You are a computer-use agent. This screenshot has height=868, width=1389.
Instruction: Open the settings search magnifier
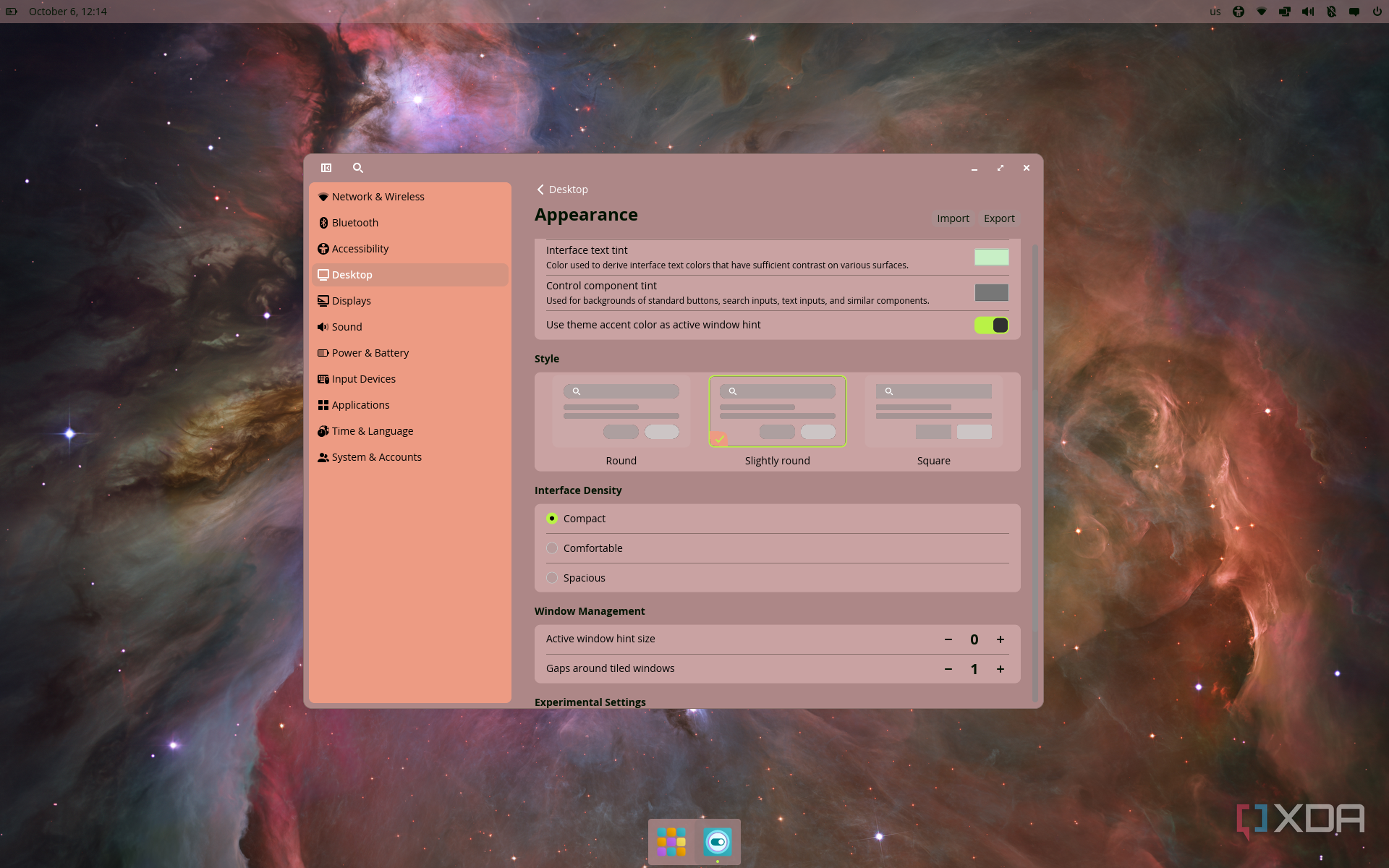point(358,168)
